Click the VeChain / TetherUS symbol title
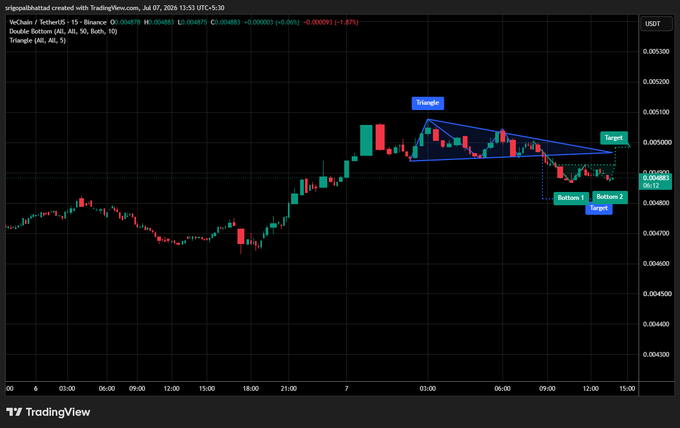Image resolution: width=680 pixels, height=428 pixels. pos(58,22)
